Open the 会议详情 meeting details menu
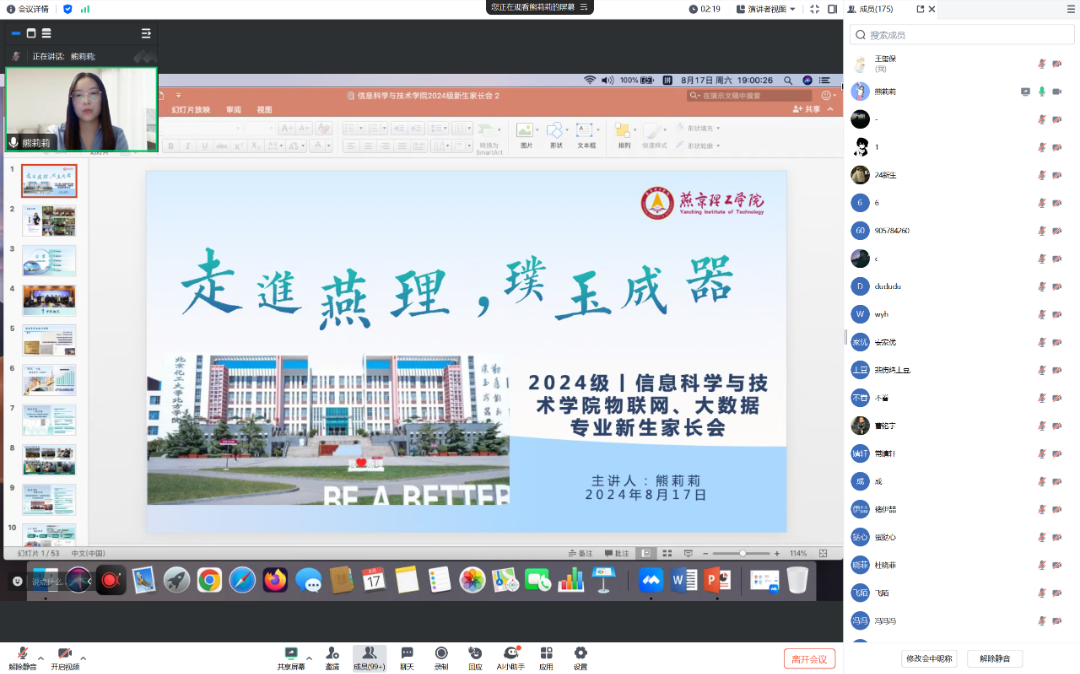Screen dimensions: 1080x674 27,9
